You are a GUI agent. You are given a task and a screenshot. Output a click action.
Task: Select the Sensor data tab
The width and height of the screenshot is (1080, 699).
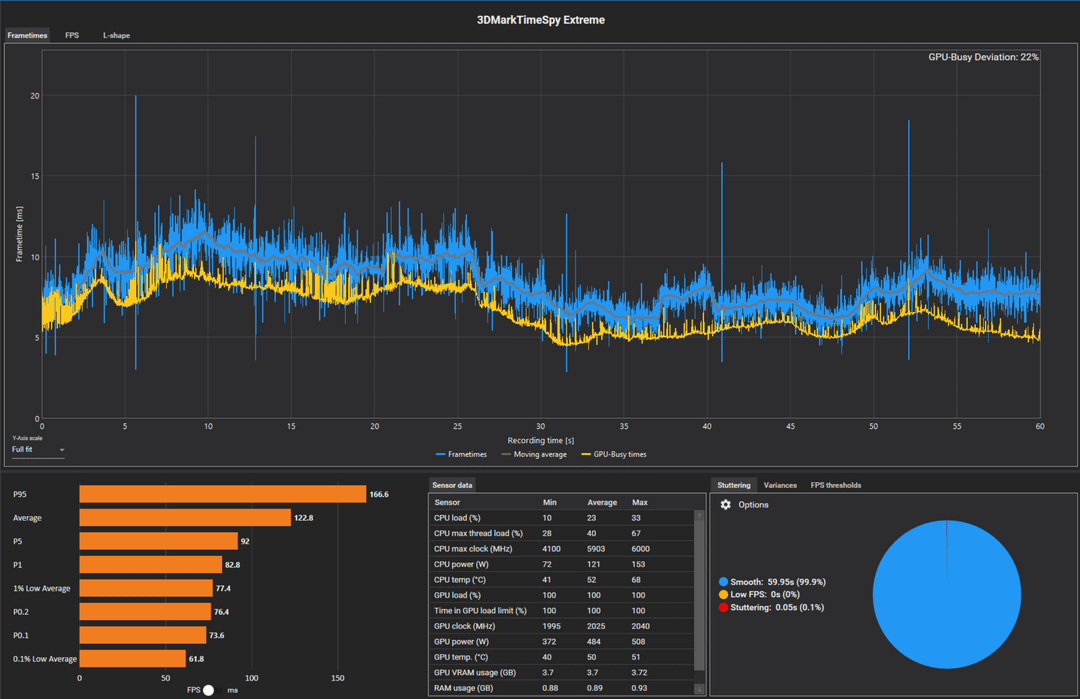point(453,486)
